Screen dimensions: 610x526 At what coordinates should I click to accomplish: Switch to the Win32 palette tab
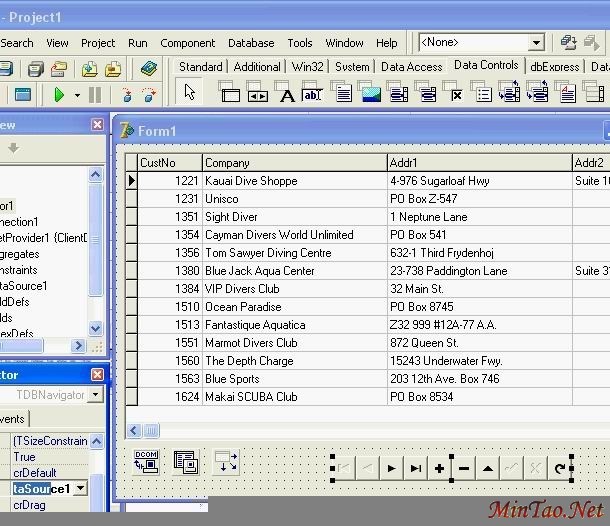(307, 67)
